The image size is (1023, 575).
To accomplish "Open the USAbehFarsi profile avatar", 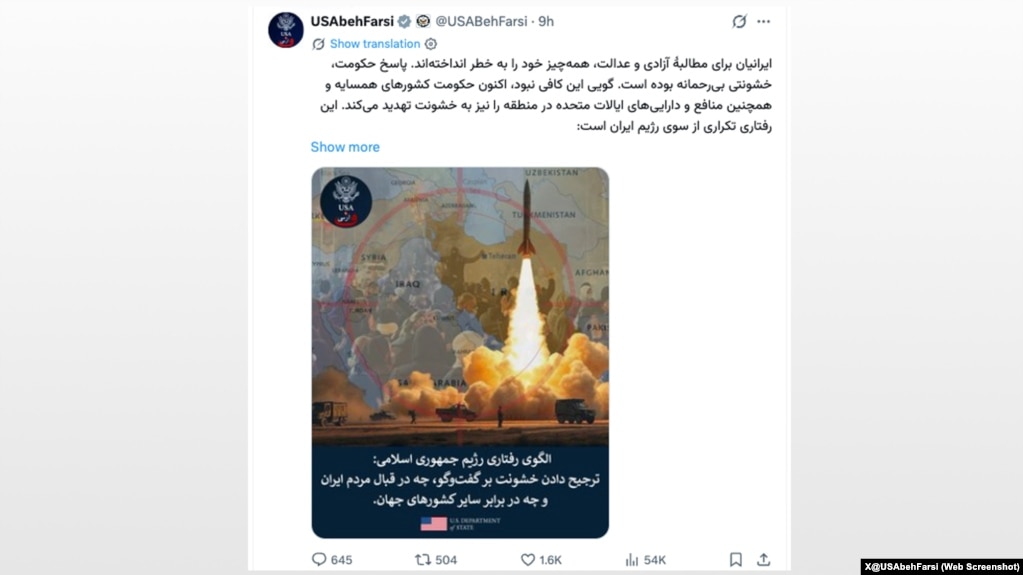I will tap(286, 30).
